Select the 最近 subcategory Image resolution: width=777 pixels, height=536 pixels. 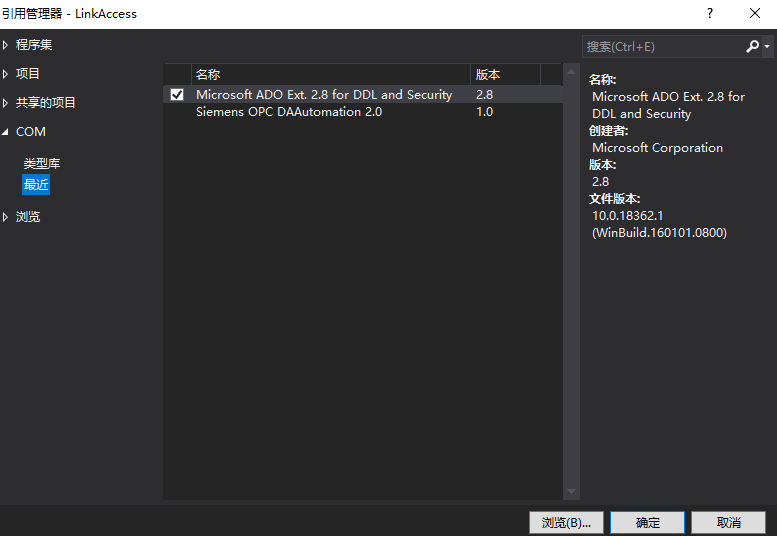pyautogui.click(x=36, y=185)
